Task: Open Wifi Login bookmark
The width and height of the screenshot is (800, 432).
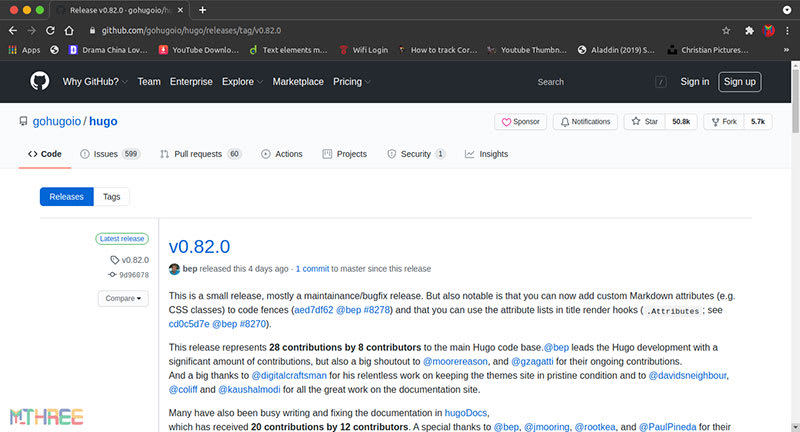Action: point(364,50)
